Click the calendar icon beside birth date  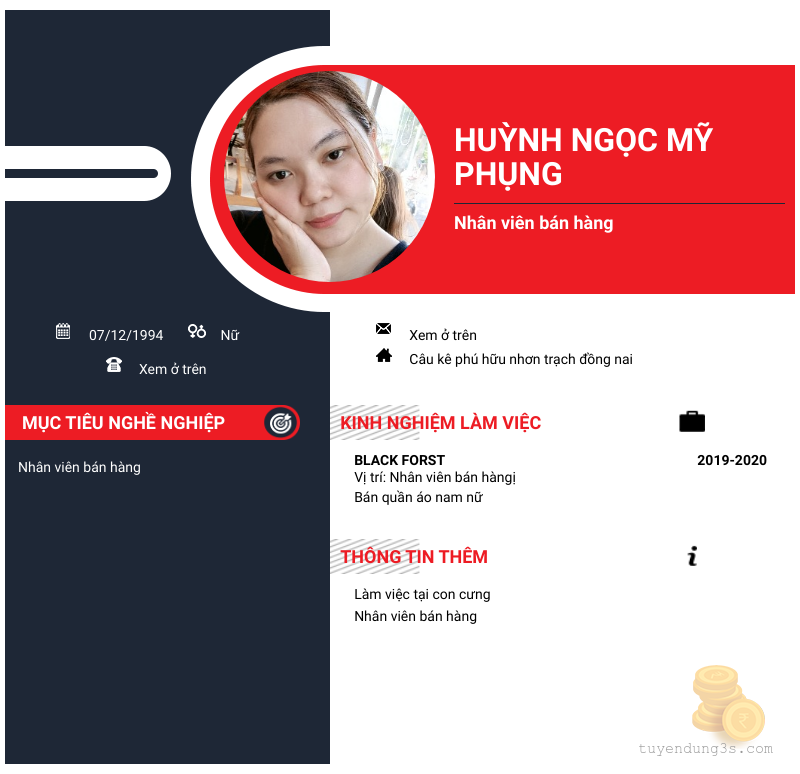click(x=63, y=331)
